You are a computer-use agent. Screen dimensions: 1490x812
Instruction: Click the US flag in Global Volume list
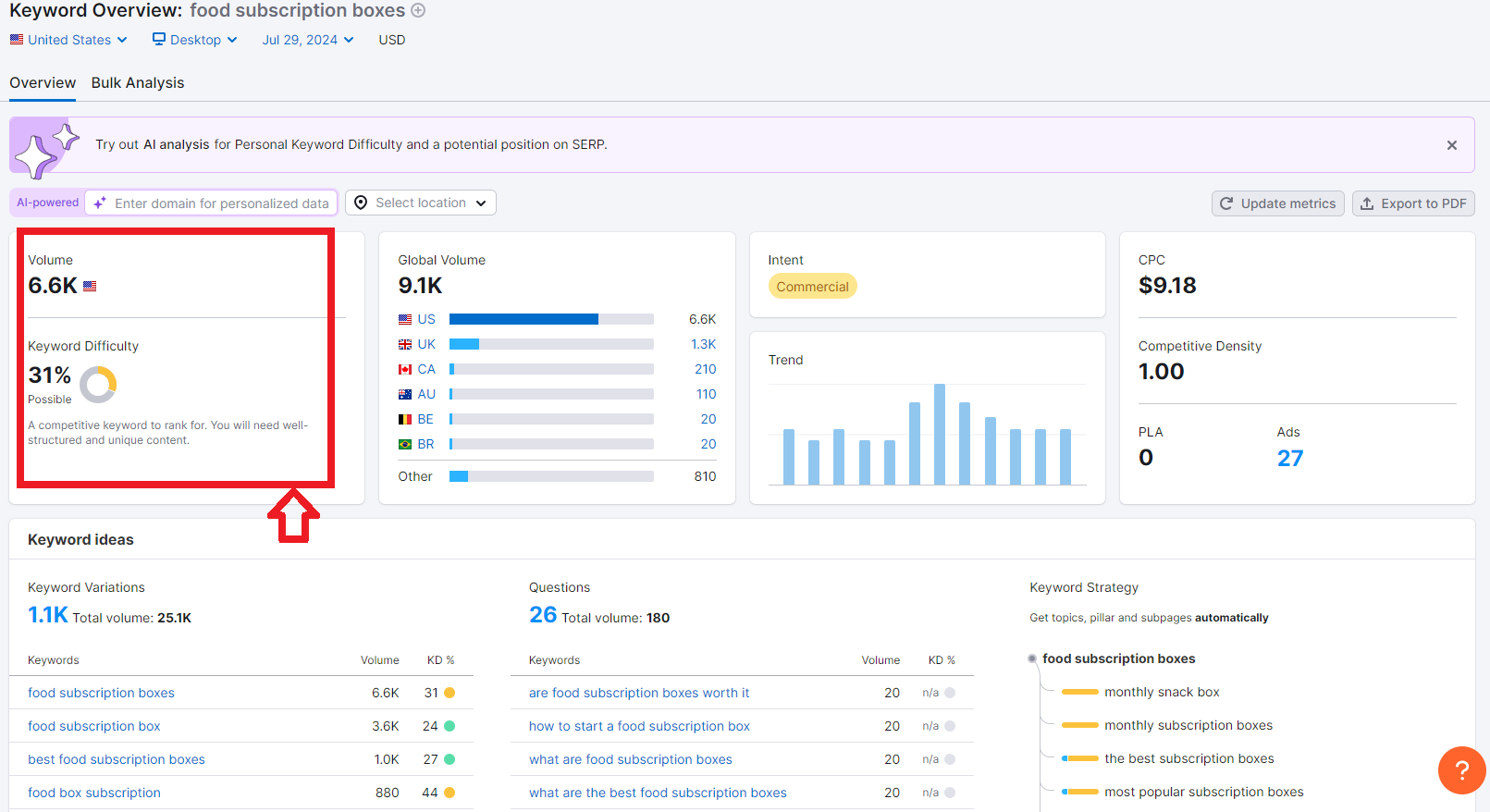click(405, 319)
